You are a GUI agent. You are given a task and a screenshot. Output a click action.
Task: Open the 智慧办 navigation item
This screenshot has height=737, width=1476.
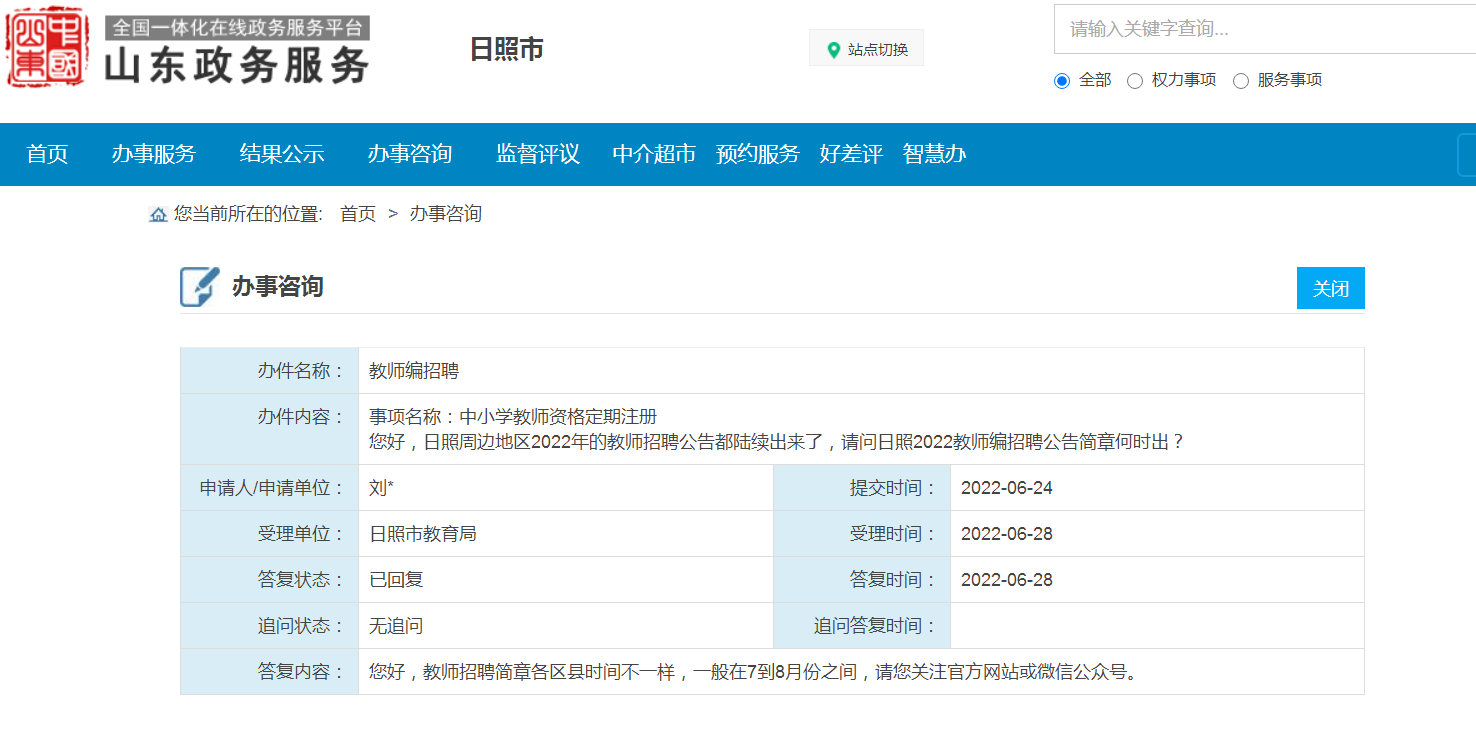934,154
